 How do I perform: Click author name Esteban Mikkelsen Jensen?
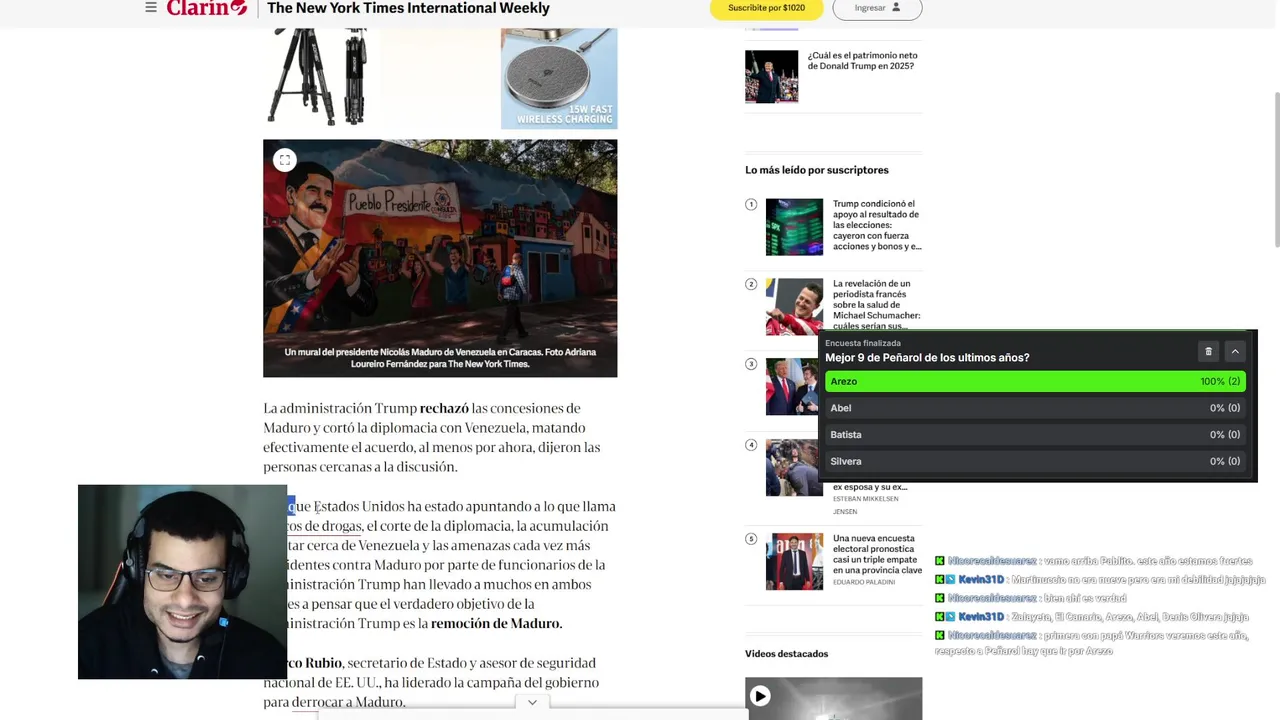[865, 505]
